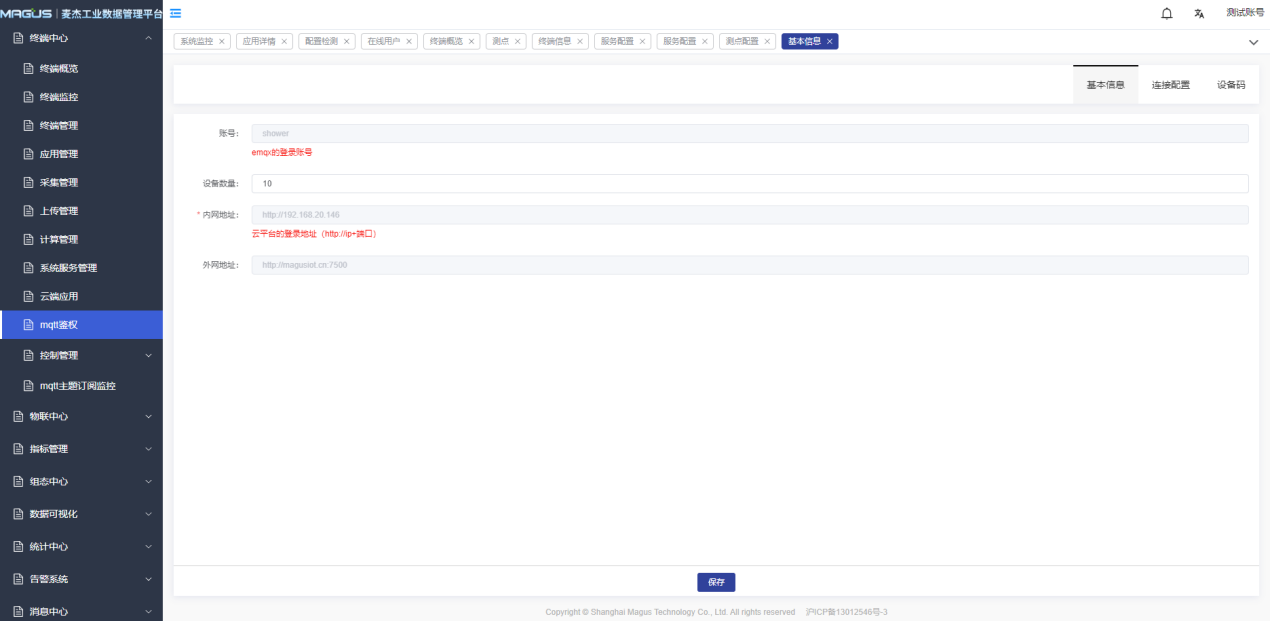Click the 设备数量 input field
This screenshot has height=621, width=1270.
tap(749, 184)
